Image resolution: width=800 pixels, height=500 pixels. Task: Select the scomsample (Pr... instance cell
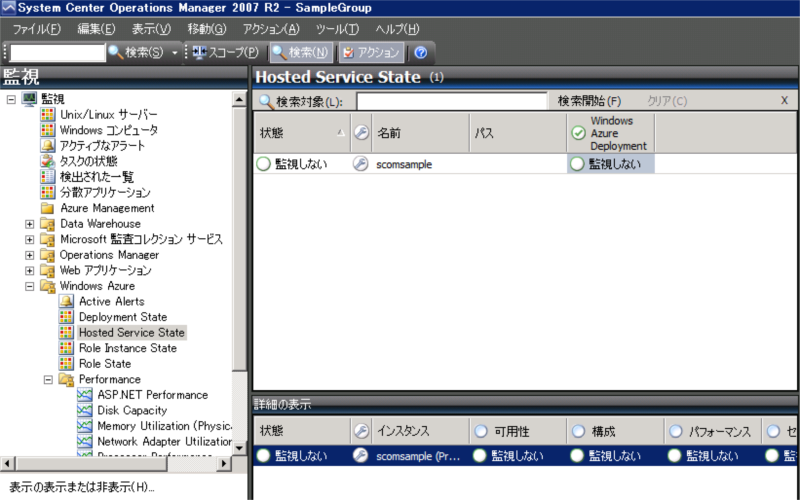click(418, 456)
